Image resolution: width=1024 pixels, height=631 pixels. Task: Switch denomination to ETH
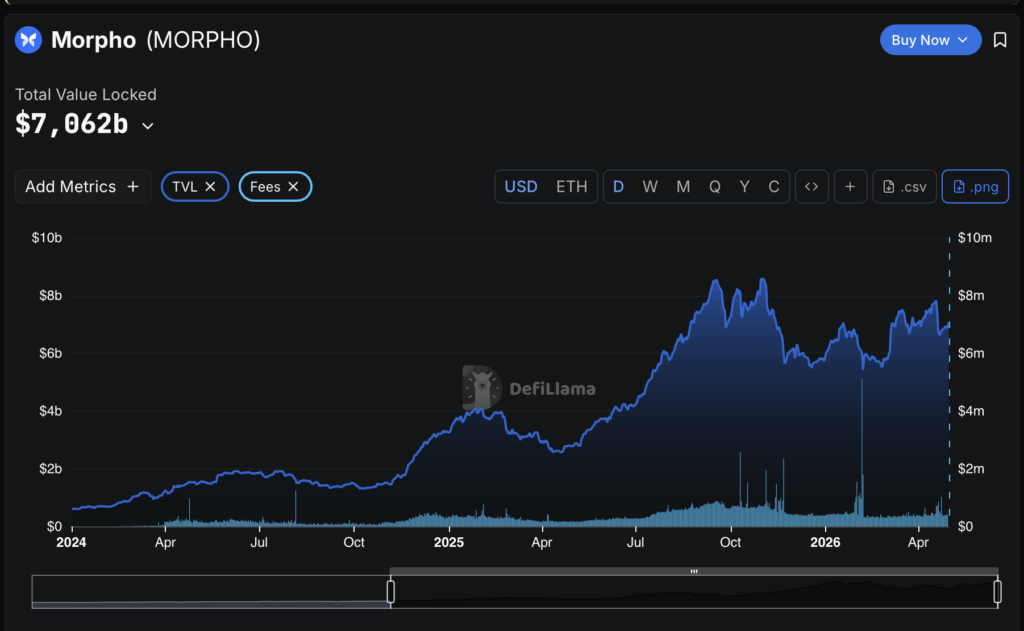point(571,187)
